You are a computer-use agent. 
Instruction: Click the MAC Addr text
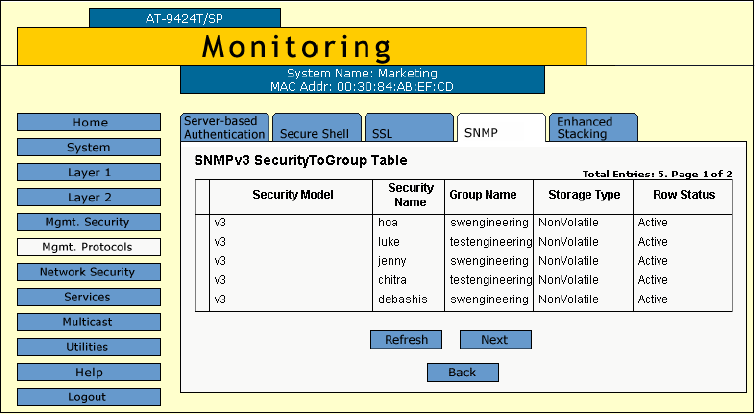(362, 87)
